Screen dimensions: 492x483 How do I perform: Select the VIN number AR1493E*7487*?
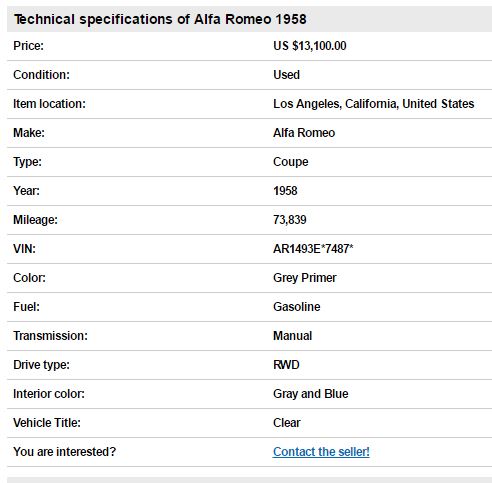pos(313,249)
